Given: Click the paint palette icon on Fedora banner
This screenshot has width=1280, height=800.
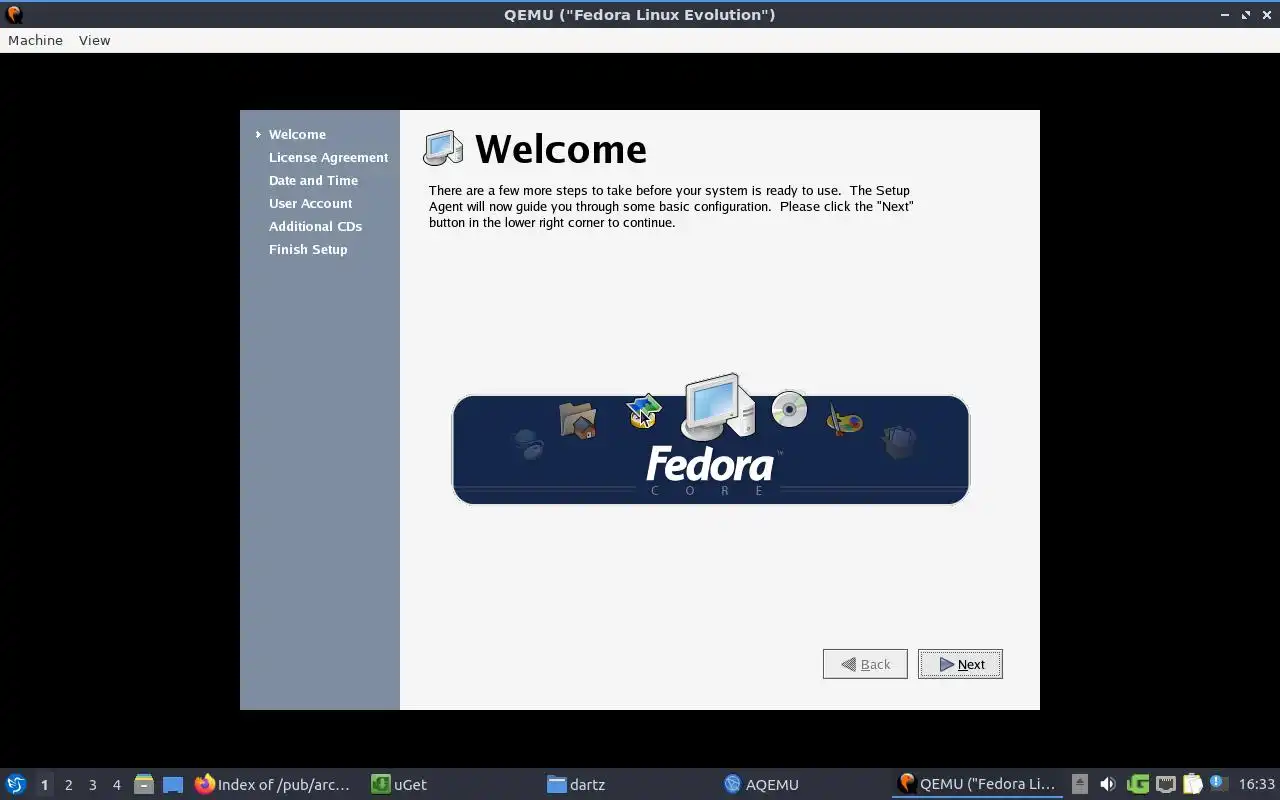Looking at the screenshot, I should coord(844,420).
